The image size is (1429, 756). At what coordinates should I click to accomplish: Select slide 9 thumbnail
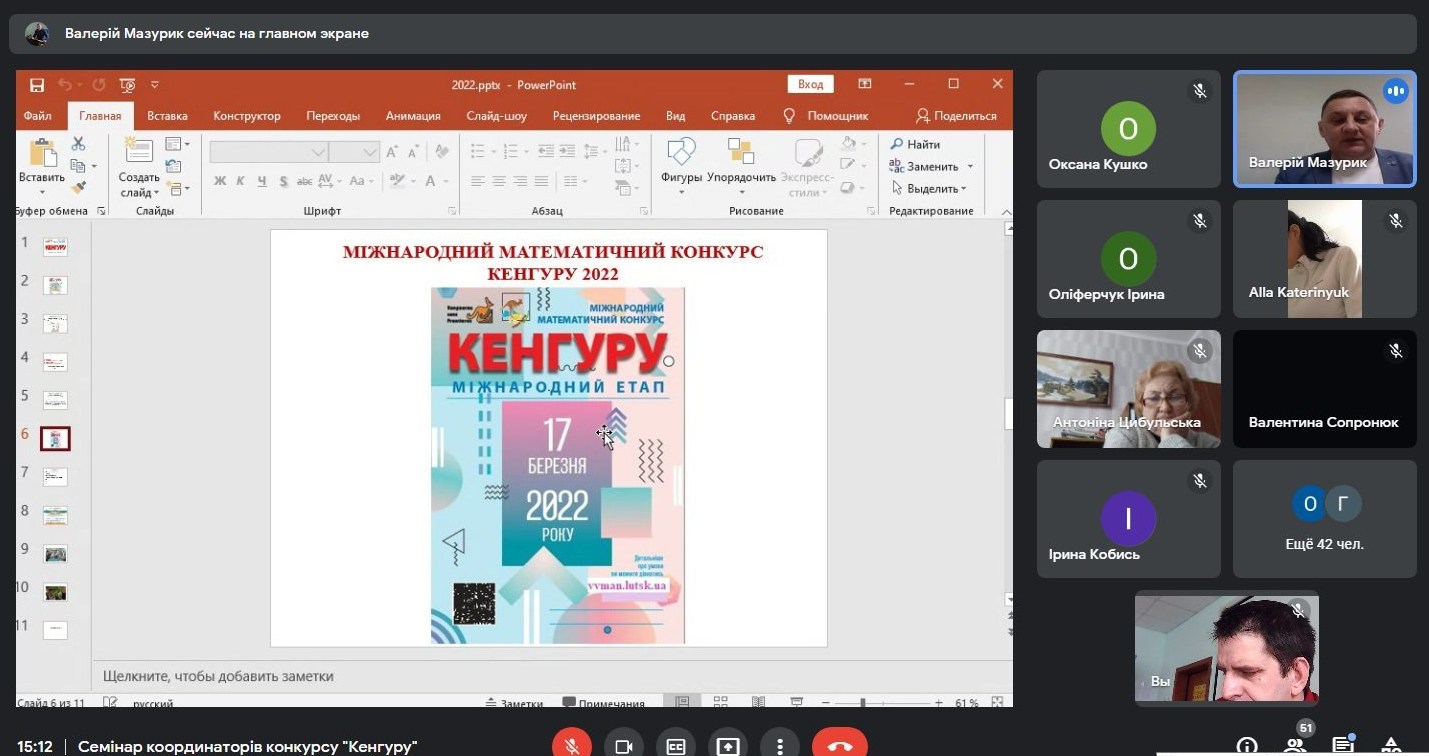pos(55,554)
